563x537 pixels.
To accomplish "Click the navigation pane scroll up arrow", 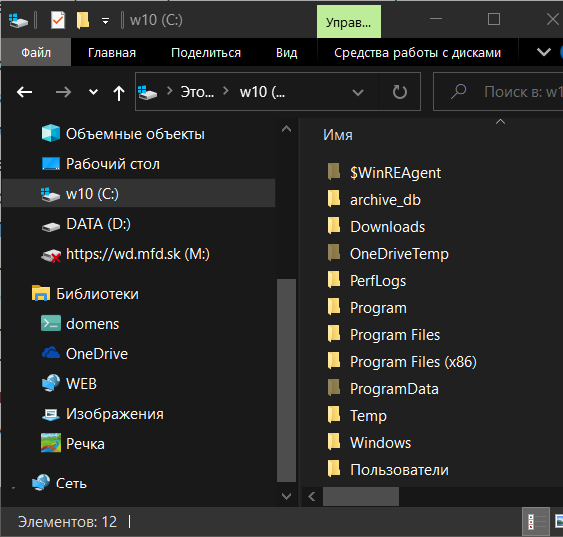I will point(287,129).
